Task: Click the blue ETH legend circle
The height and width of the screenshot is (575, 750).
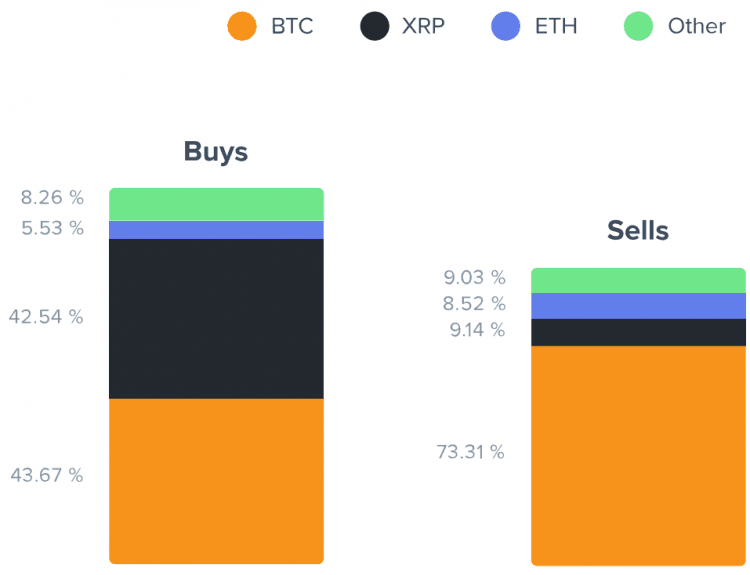Action: 506,26
